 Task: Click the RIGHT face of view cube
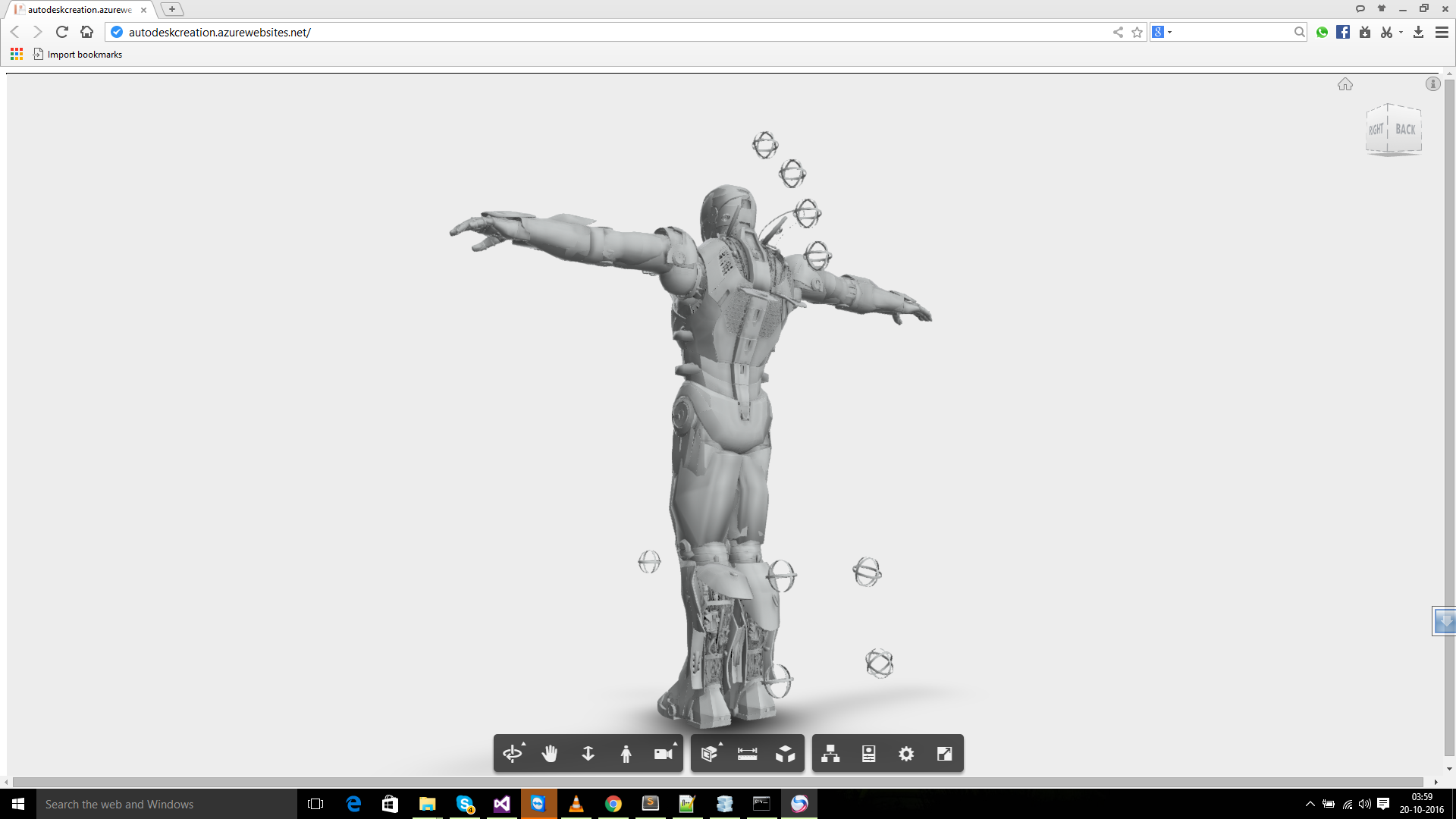tap(1376, 130)
